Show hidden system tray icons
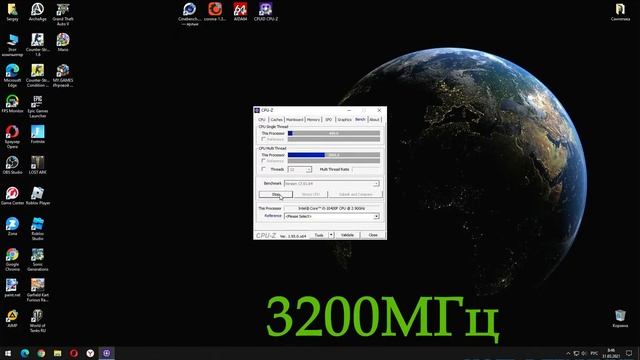The width and height of the screenshot is (640, 360). click(x=568, y=353)
